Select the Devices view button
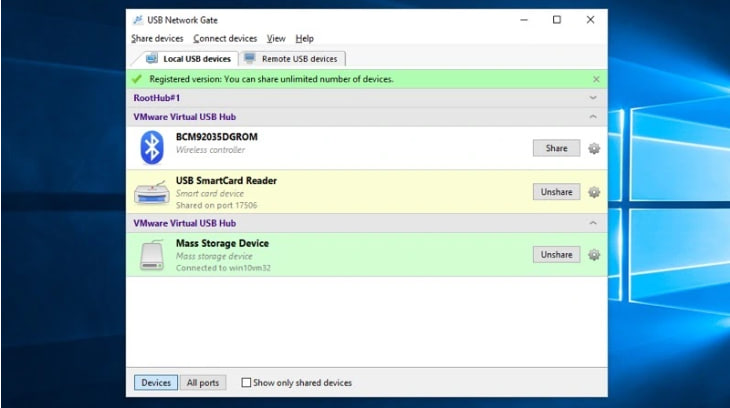The width and height of the screenshot is (730, 408). 156,382
